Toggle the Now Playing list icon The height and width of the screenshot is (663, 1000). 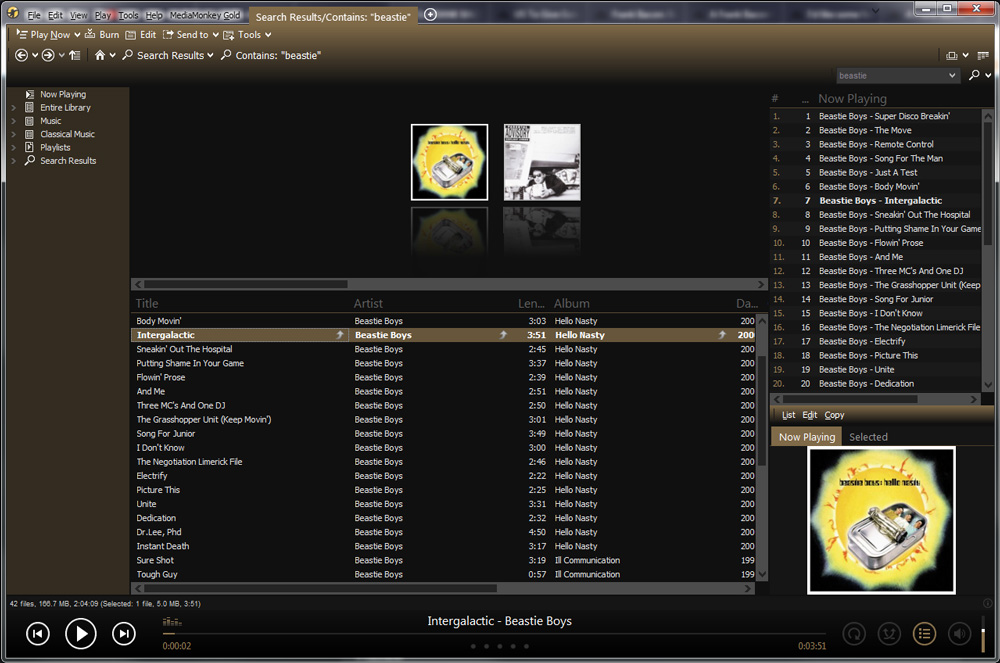pyautogui.click(x=925, y=634)
